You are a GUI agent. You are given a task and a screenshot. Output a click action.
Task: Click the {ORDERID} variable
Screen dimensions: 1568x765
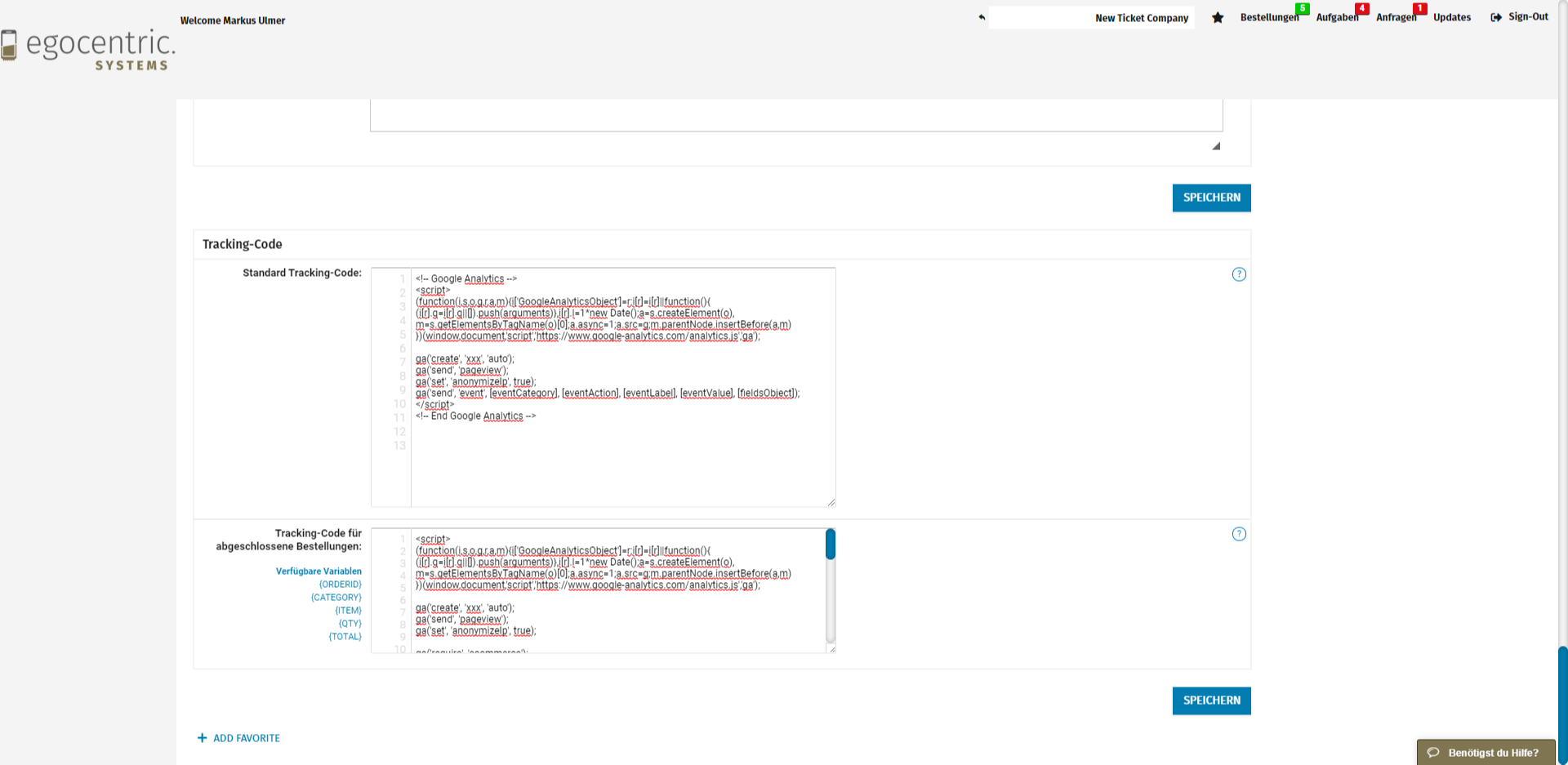click(340, 585)
